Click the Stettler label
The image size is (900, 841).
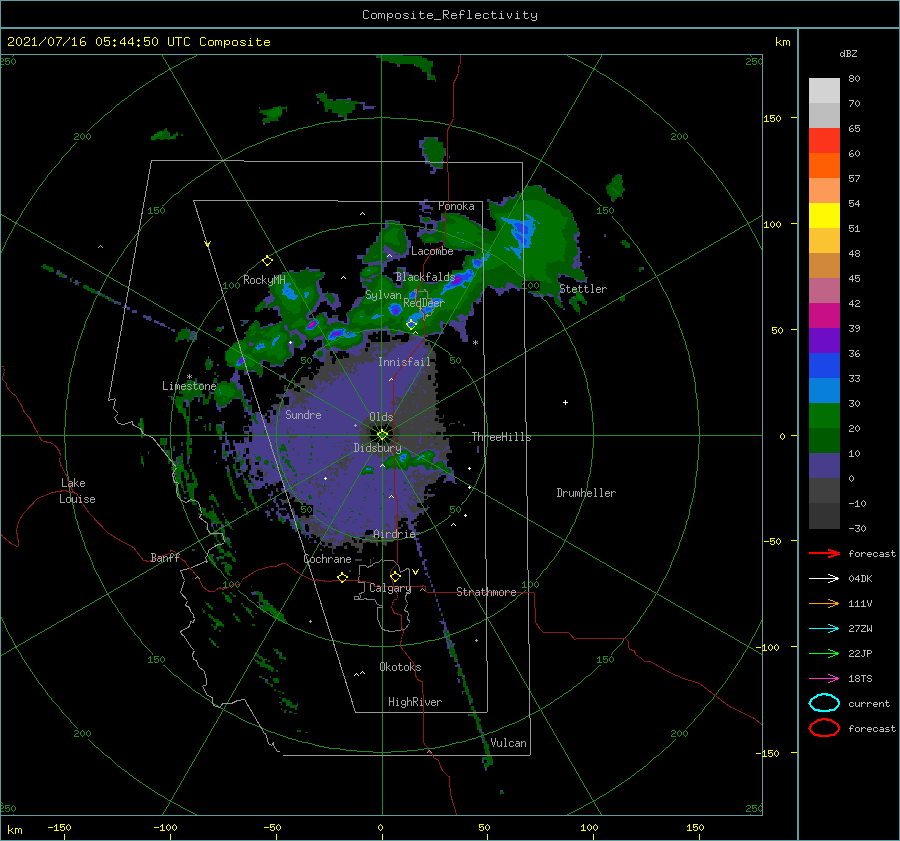tap(583, 289)
